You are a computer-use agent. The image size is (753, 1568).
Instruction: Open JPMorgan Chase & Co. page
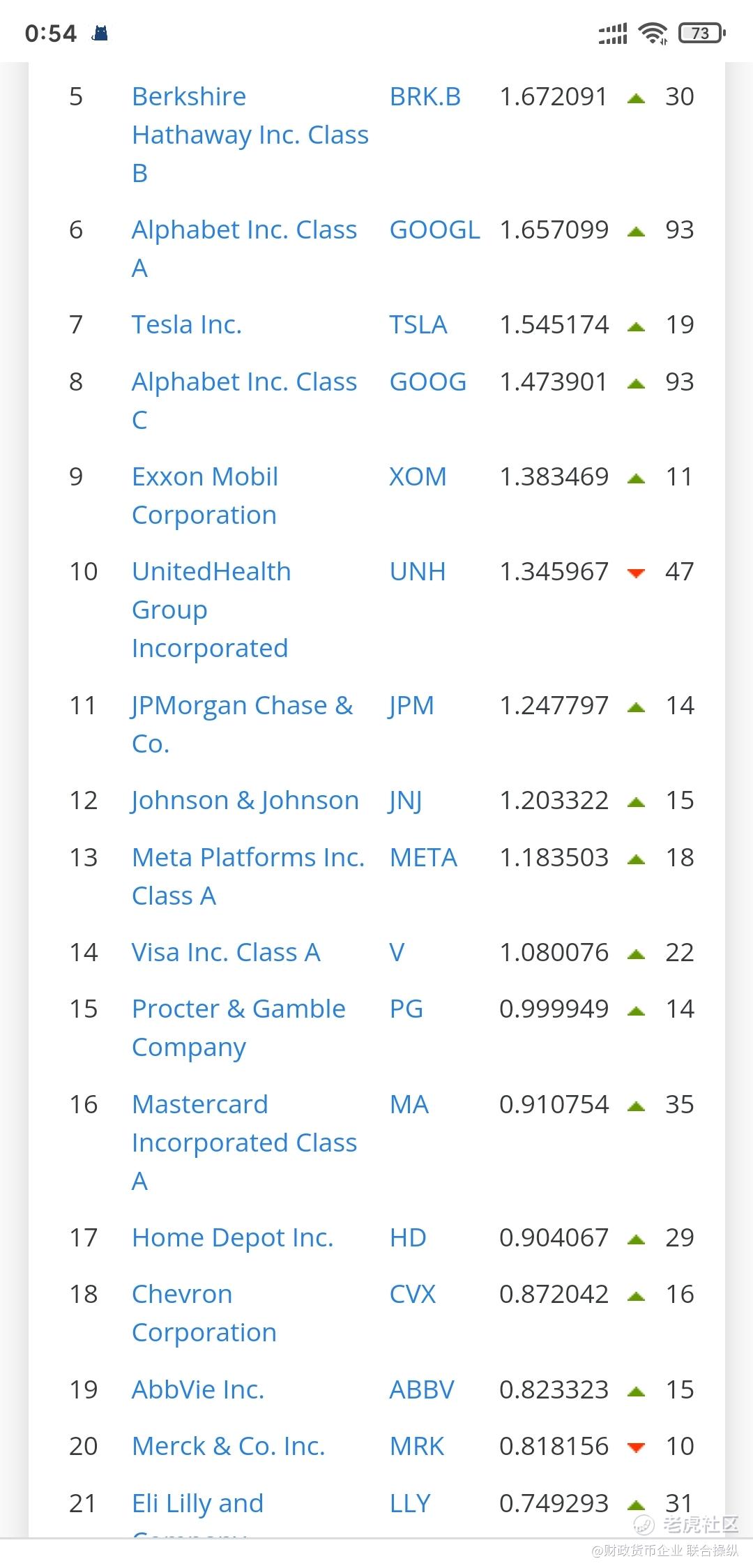[242, 724]
